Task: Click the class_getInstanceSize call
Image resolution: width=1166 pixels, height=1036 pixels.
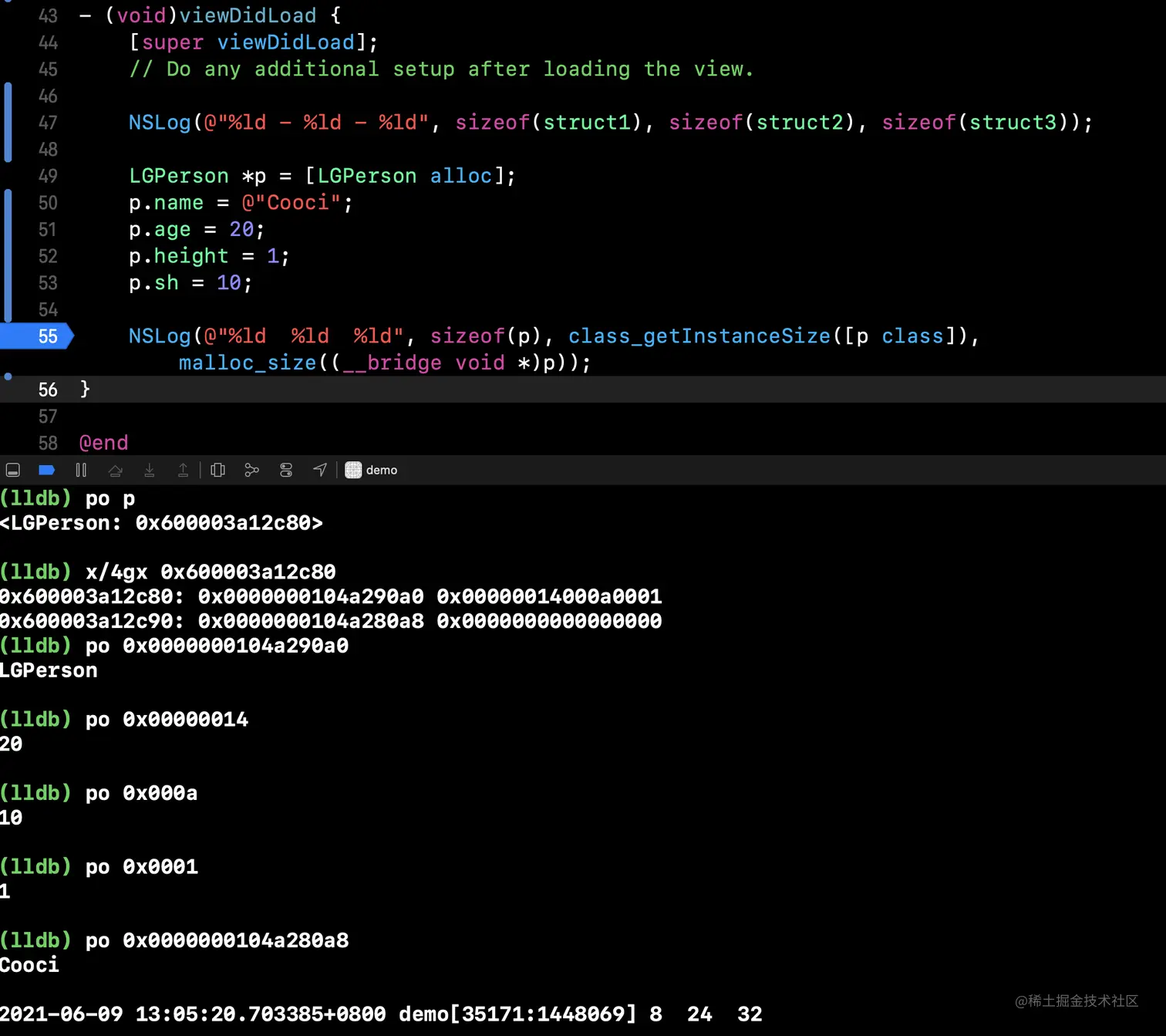Action: pos(699,336)
